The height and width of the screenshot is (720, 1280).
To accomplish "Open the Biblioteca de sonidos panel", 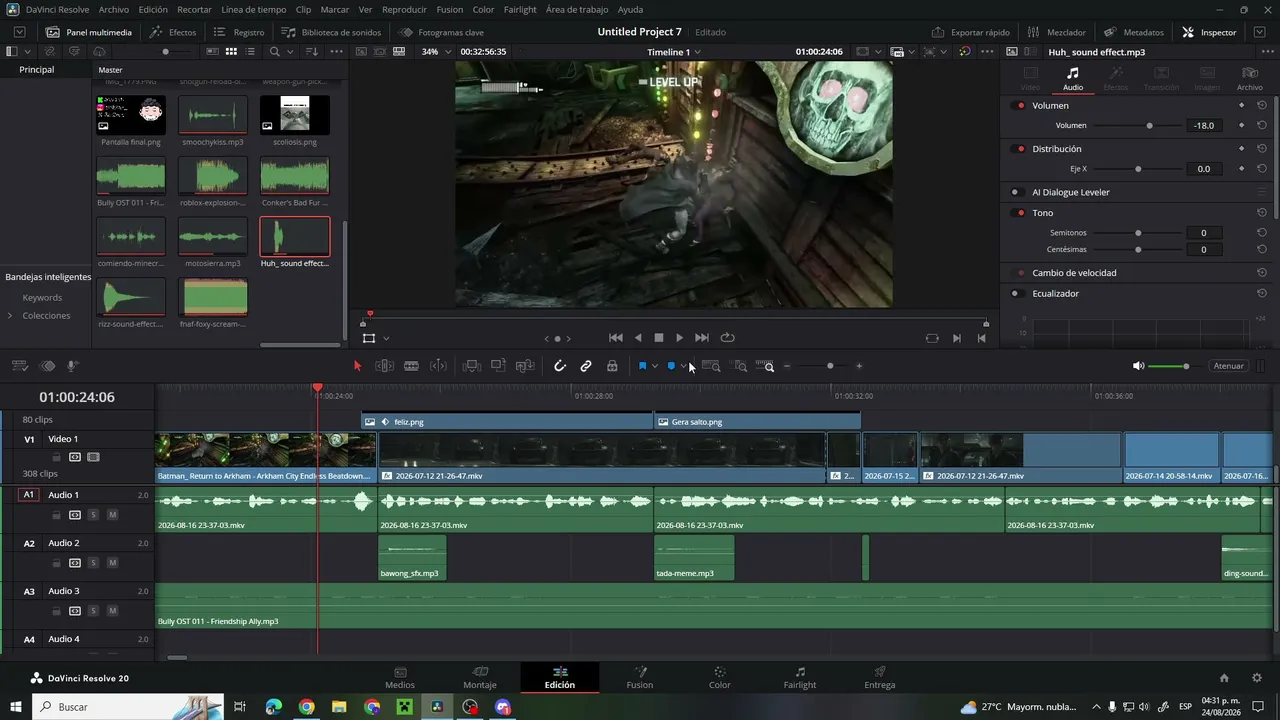I will pyautogui.click(x=332, y=32).
